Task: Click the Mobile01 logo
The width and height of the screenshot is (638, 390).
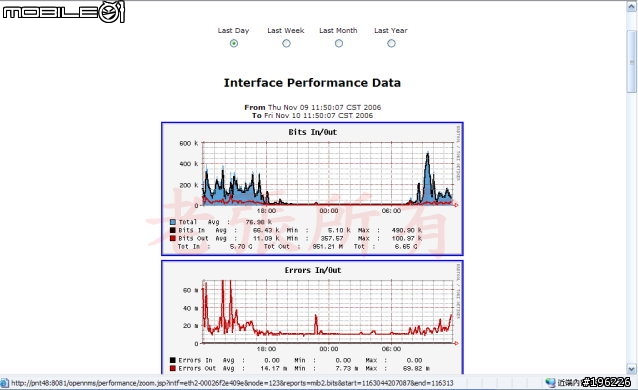Action: coord(63,12)
